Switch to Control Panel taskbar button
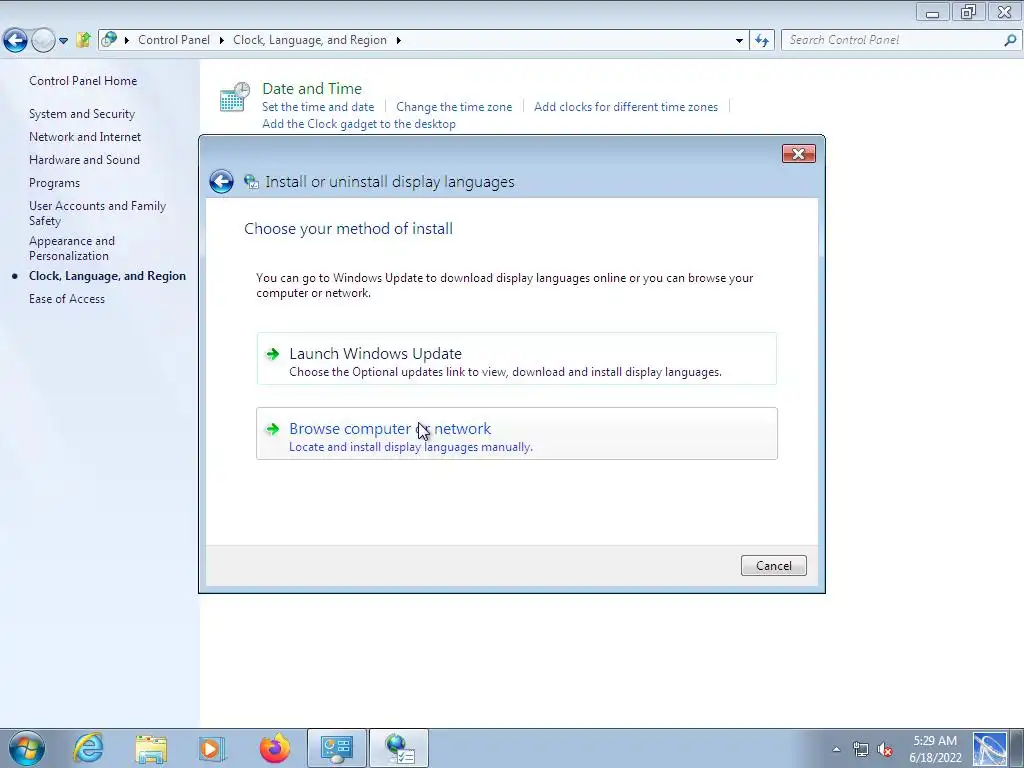The image size is (1024, 768). pyautogui.click(x=337, y=748)
